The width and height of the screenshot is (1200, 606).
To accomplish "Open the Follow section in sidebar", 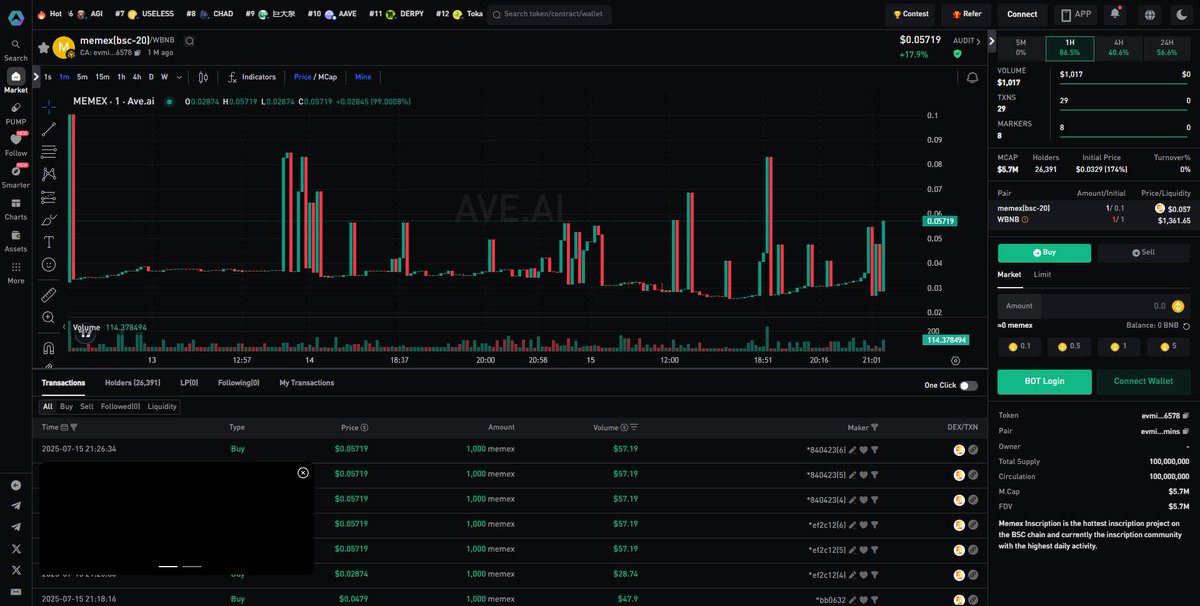I will click(x=16, y=145).
